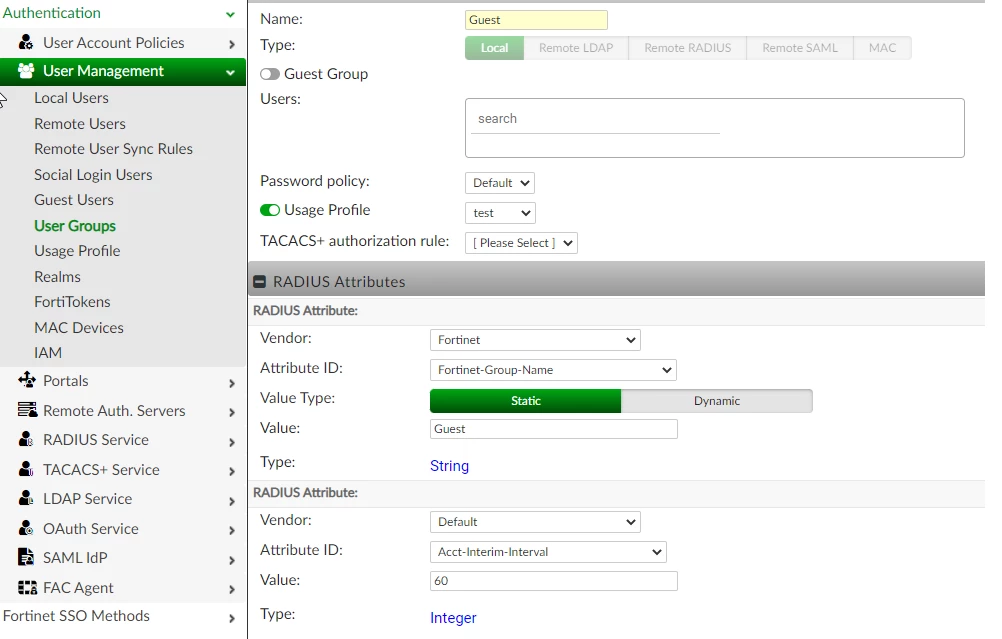The height and width of the screenshot is (639, 1002).
Task: Open Usage Profile 'test' dropdown
Action: click(x=500, y=213)
